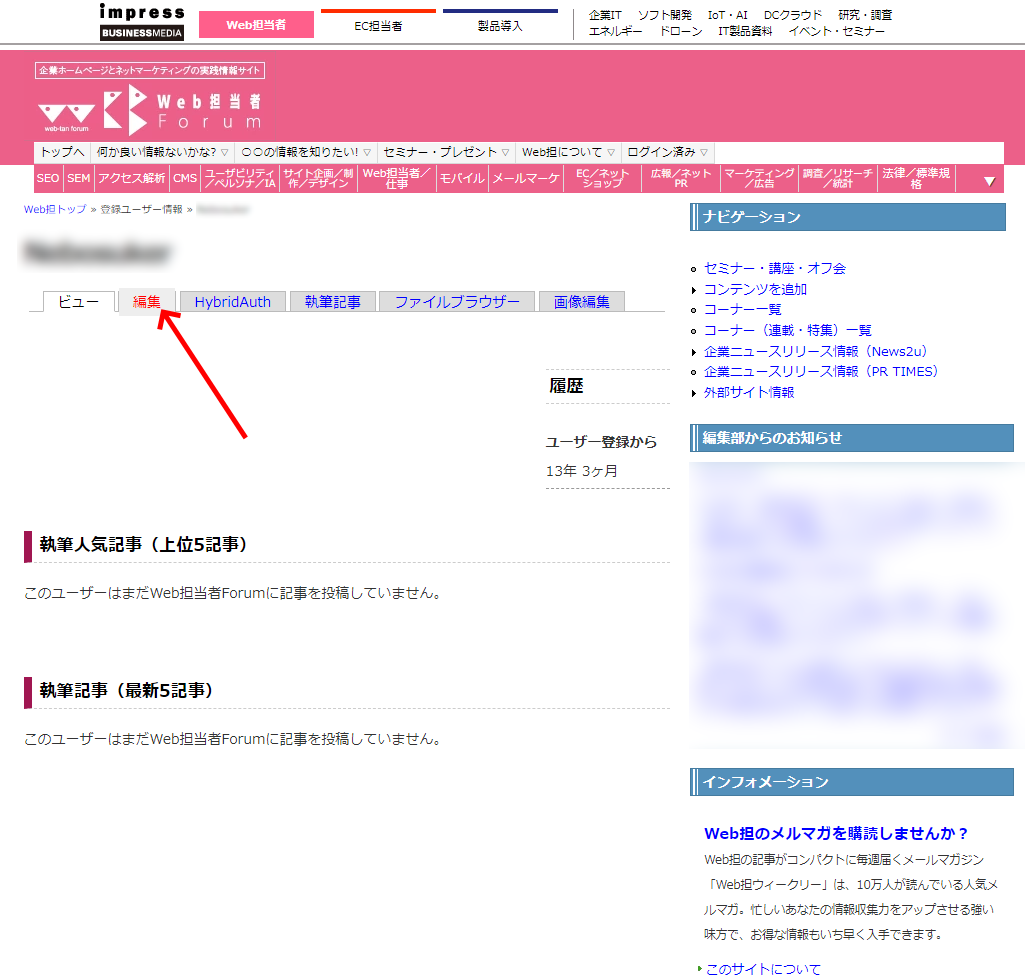Open the 研究・調査 link

865,15
